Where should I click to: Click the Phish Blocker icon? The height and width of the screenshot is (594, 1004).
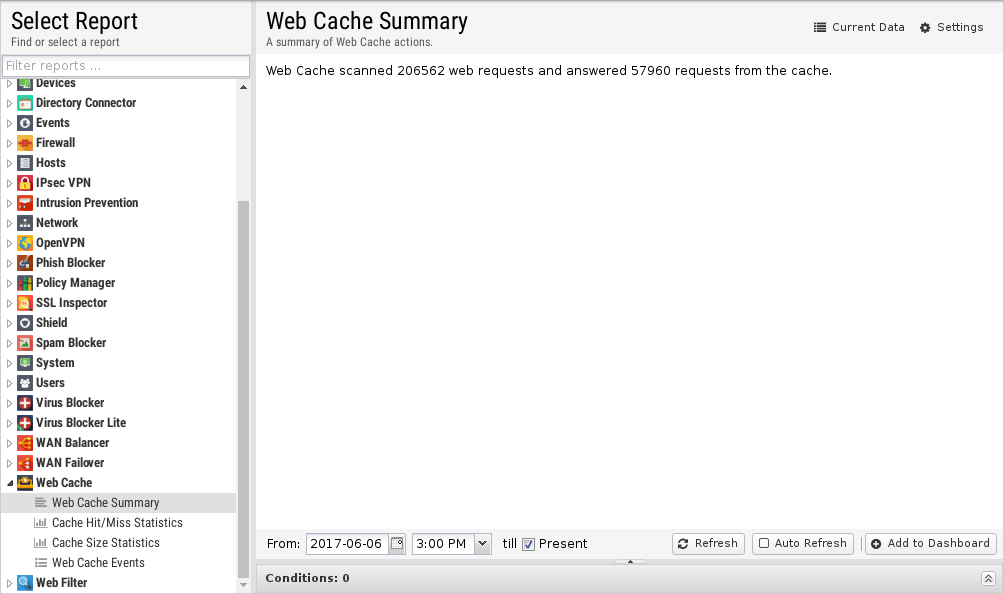(x=25, y=263)
